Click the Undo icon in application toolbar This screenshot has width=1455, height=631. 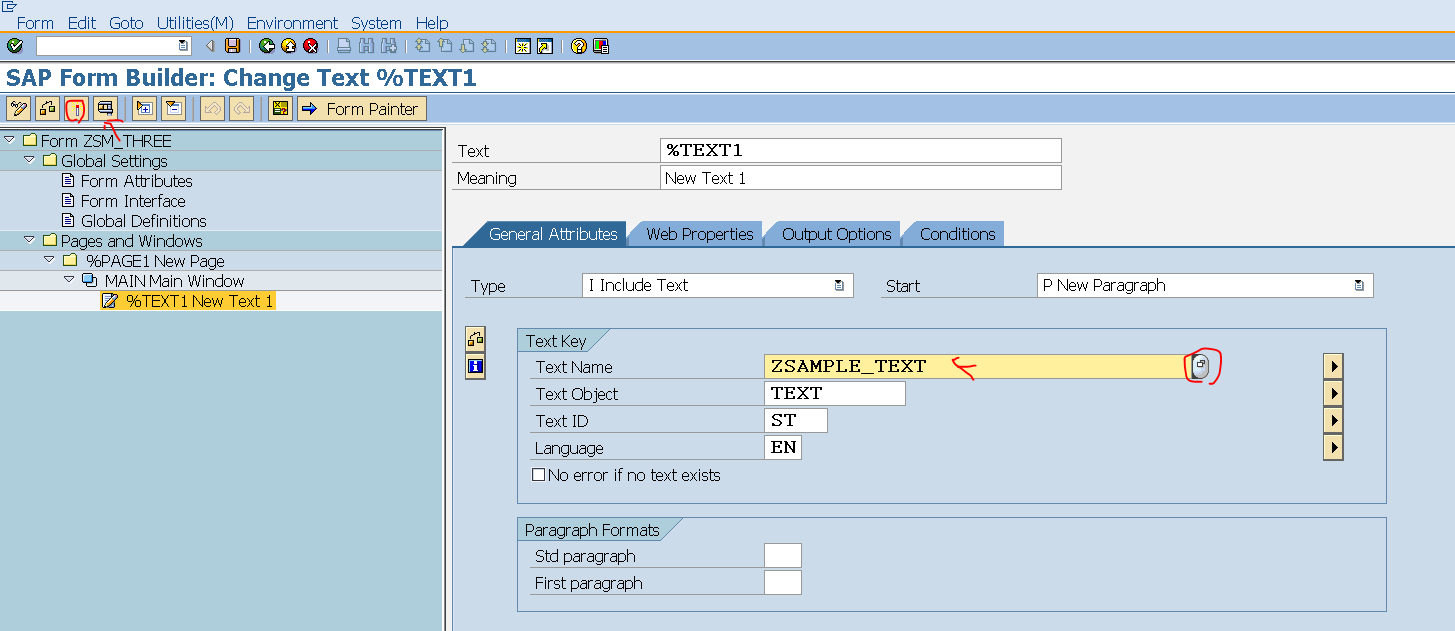(x=212, y=108)
